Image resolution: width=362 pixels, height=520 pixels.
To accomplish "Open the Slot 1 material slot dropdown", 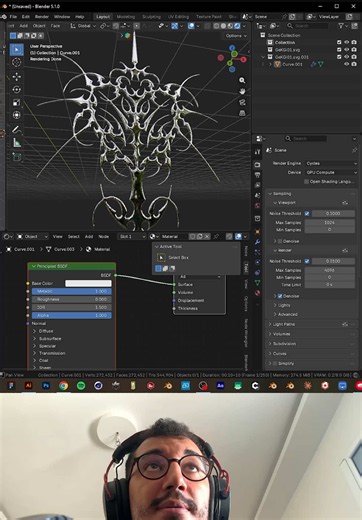I will [x=132, y=236].
